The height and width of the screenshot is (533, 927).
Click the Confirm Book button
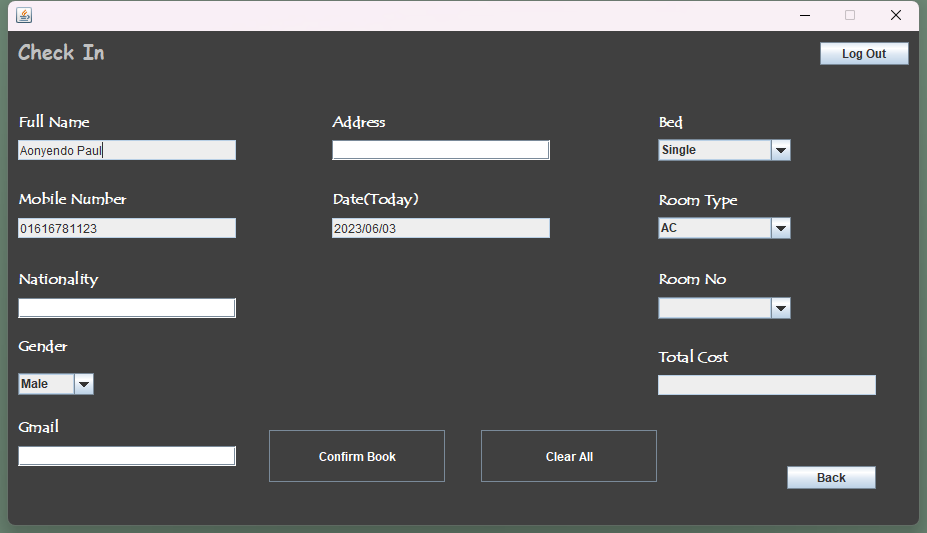tap(357, 456)
